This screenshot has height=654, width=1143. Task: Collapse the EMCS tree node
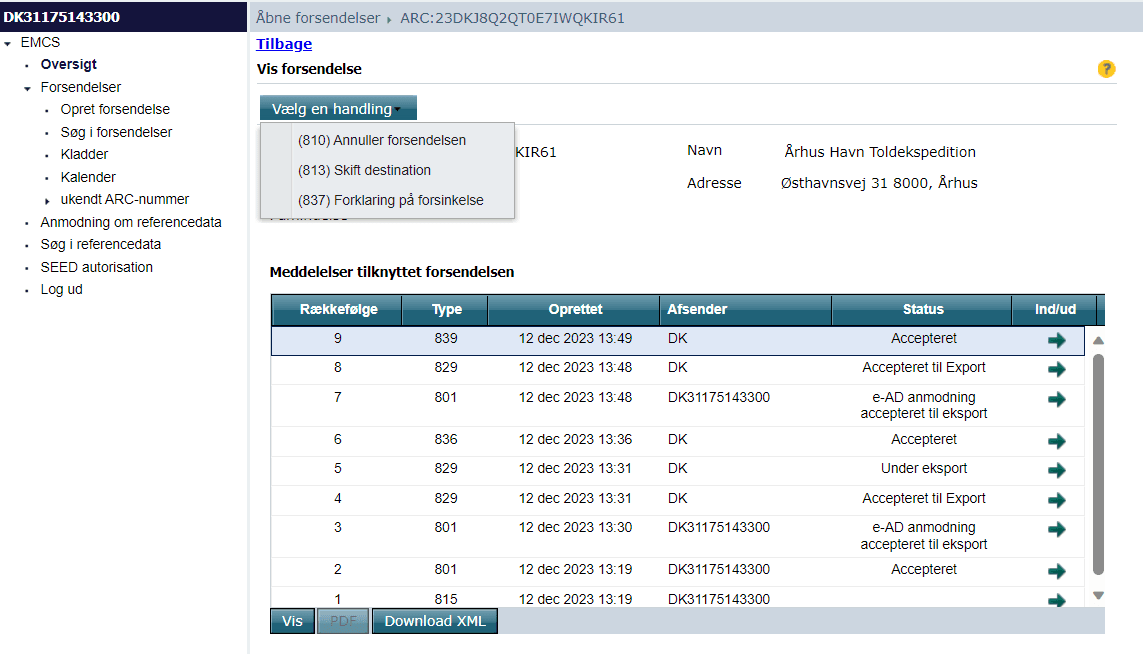coord(9,43)
